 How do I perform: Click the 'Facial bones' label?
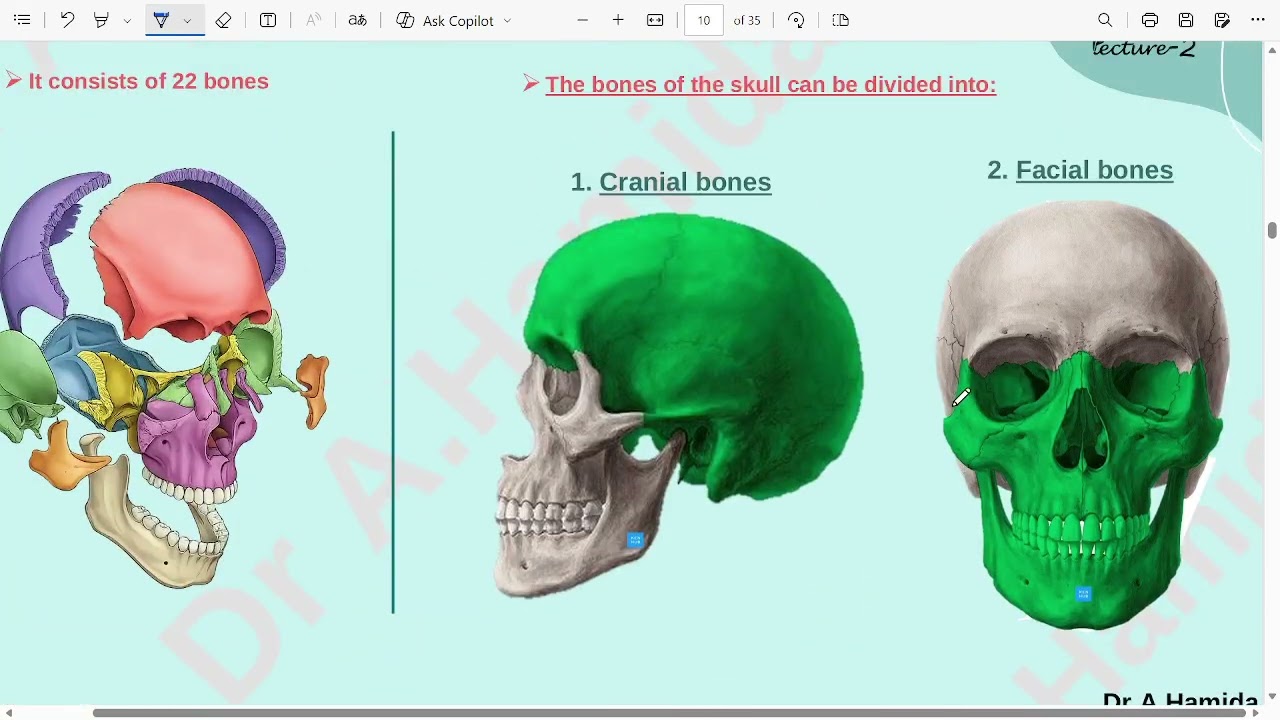pos(1094,170)
